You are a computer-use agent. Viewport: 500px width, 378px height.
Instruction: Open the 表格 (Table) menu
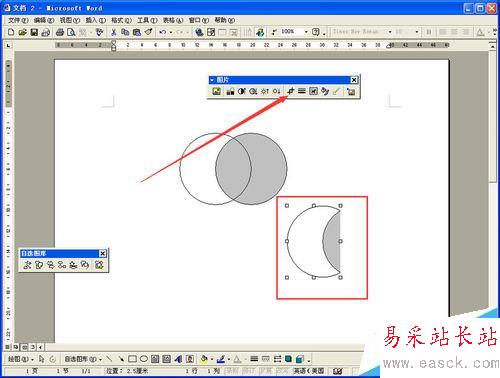173,20
